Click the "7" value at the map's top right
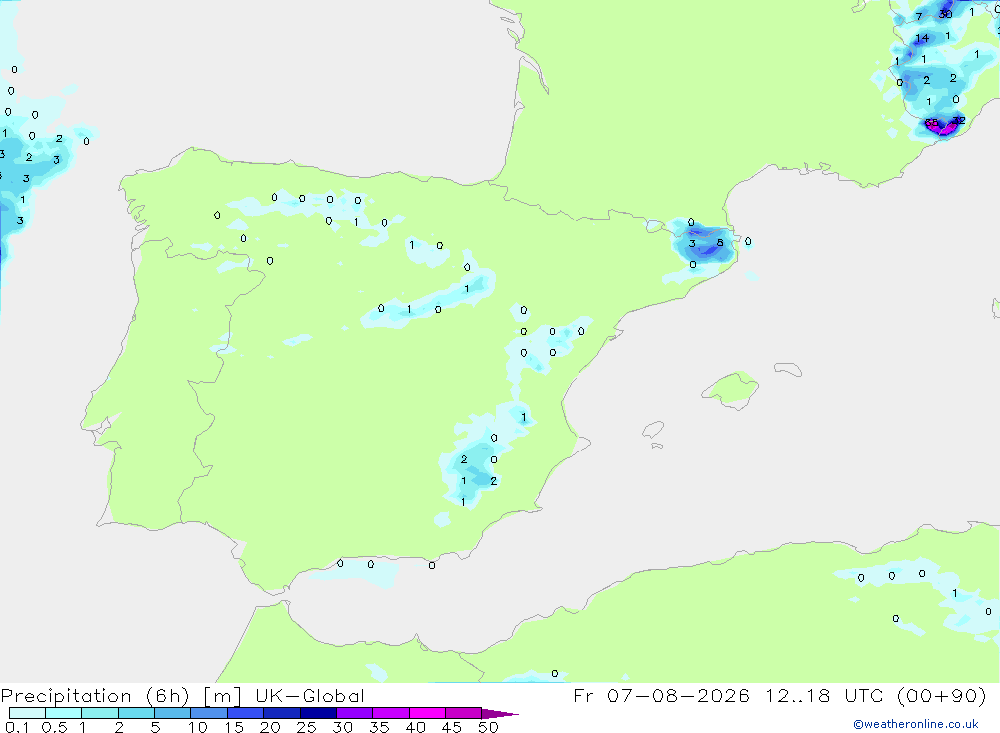This screenshot has height=733, width=1000. 919,17
